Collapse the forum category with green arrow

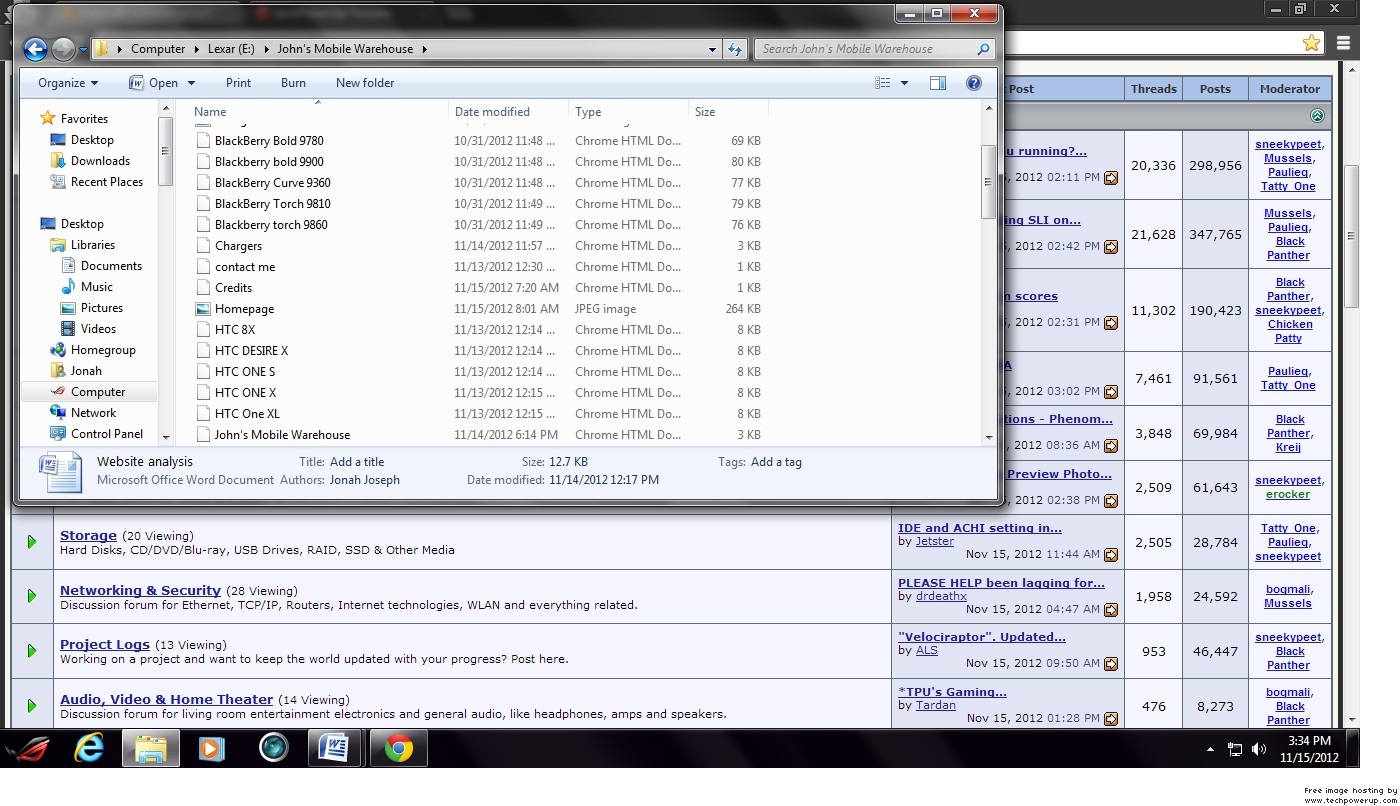pos(1317,116)
